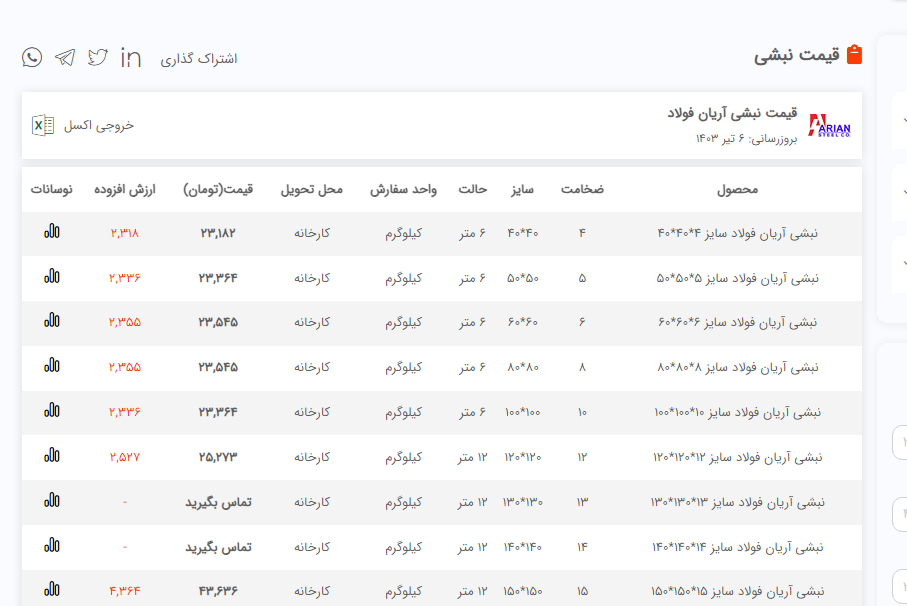Open price chart for نبشی 150*150*15 row
Screen dimensions: 907x606
[51, 589]
